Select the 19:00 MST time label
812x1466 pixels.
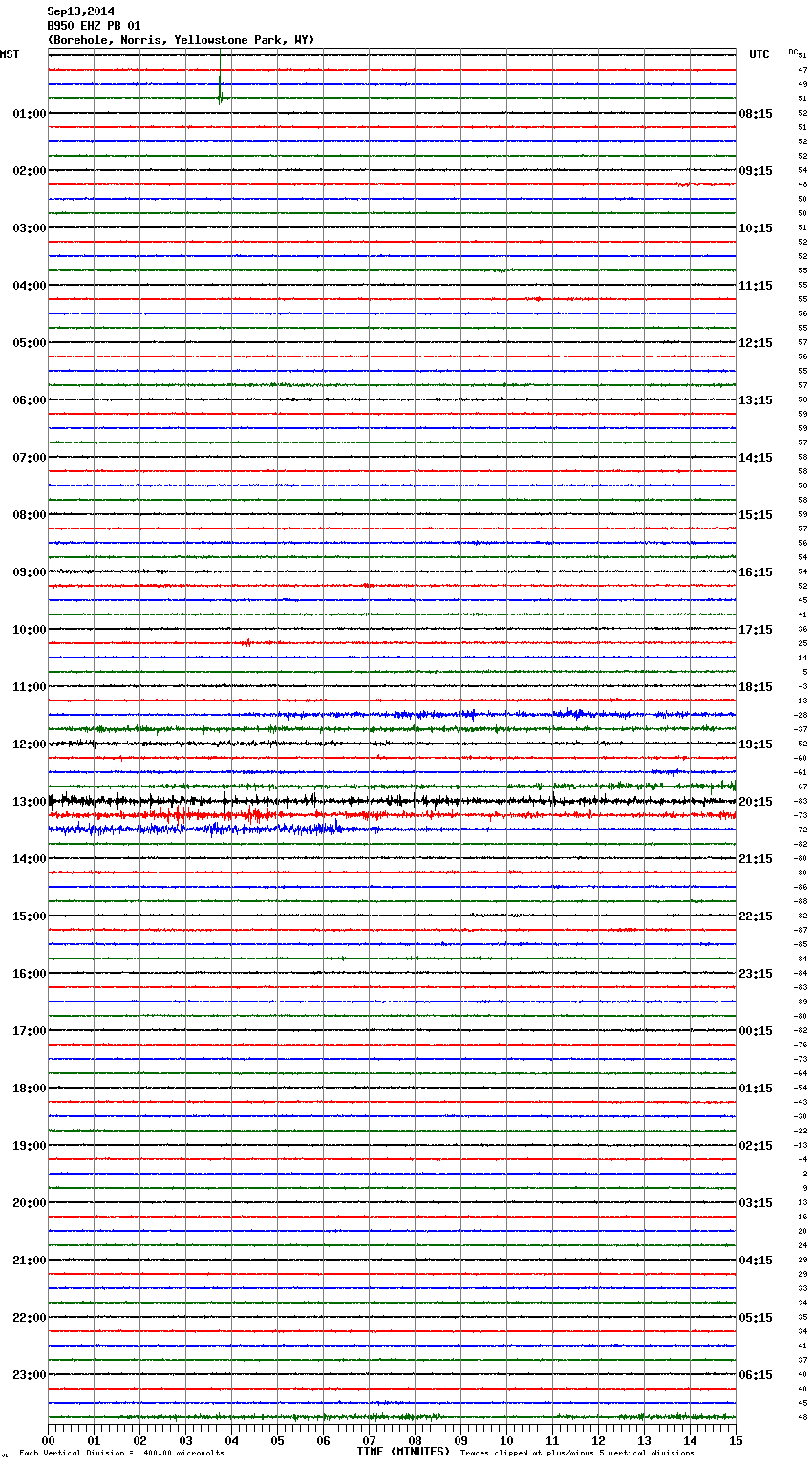(x=30, y=1146)
